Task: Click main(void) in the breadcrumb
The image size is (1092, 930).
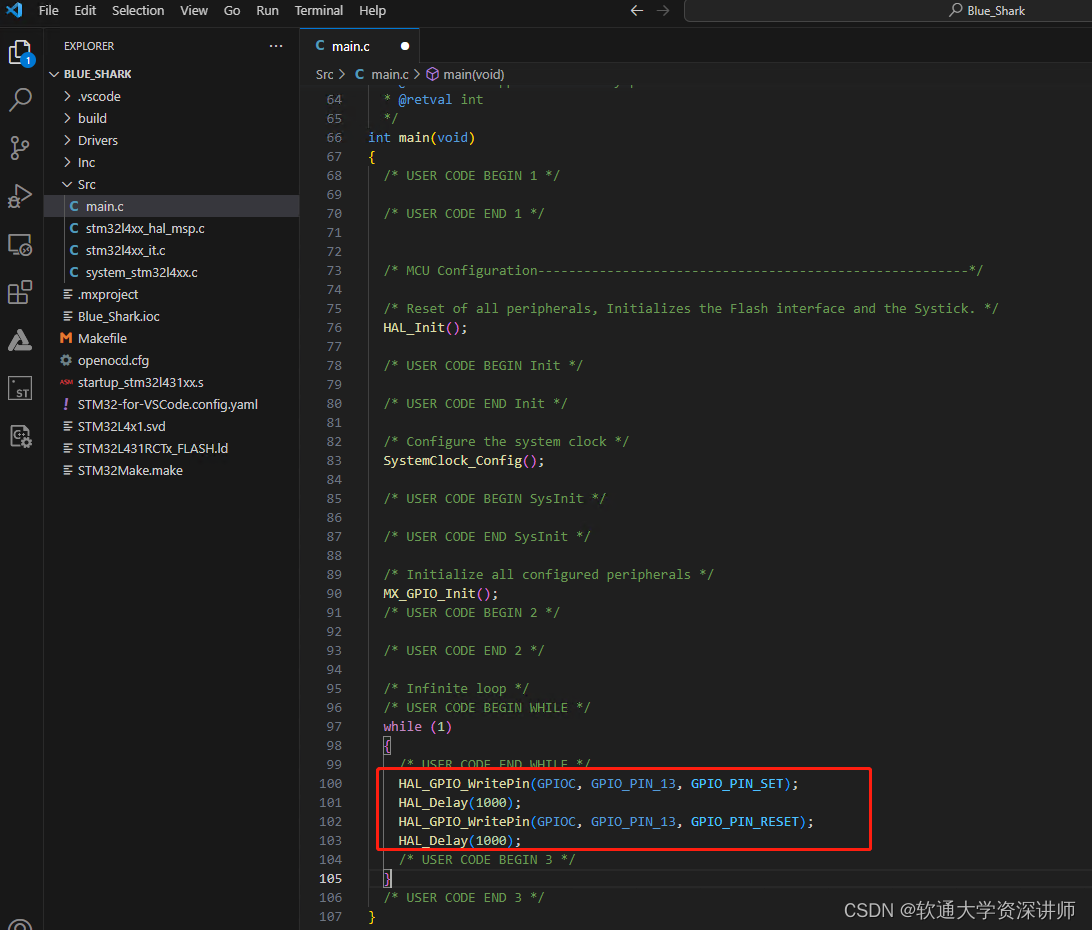Action: pos(474,74)
